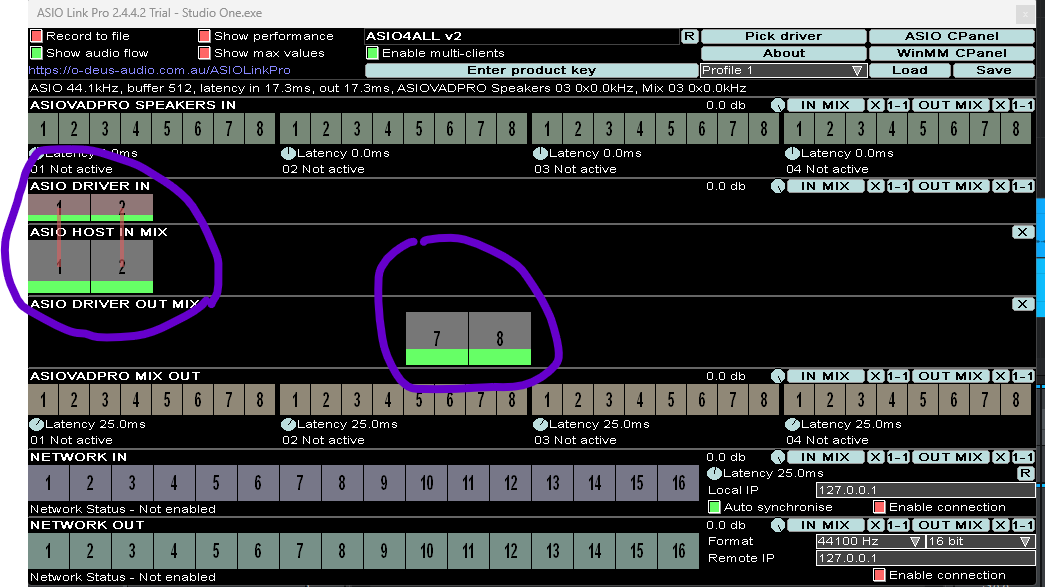Click the Pick driver button
1045x587 pixels.
tap(783, 36)
